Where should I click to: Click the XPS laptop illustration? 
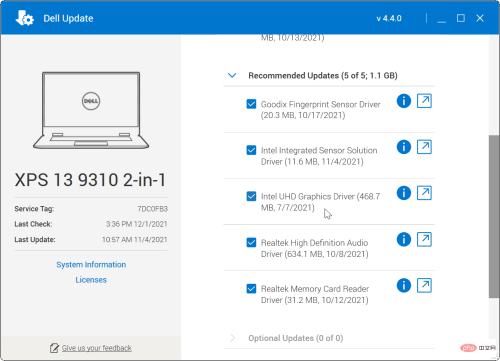91,110
